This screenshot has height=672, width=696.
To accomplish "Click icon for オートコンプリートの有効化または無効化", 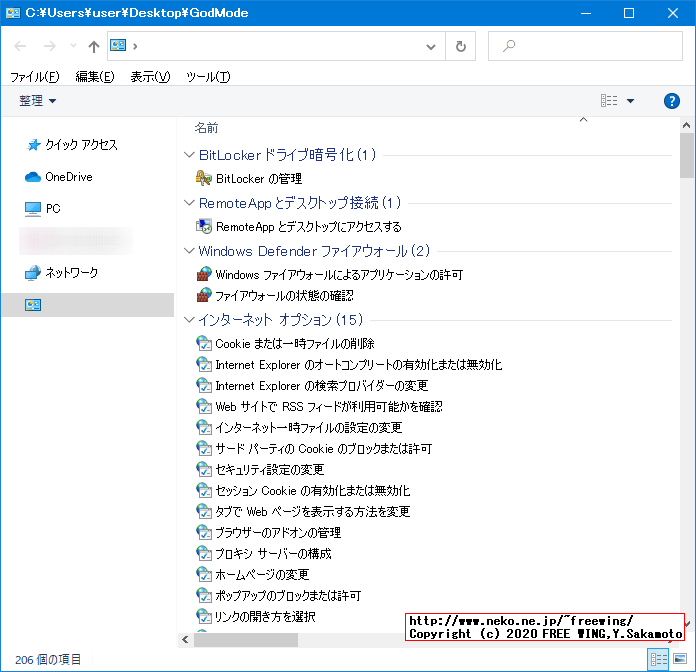I will (x=204, y=364).
